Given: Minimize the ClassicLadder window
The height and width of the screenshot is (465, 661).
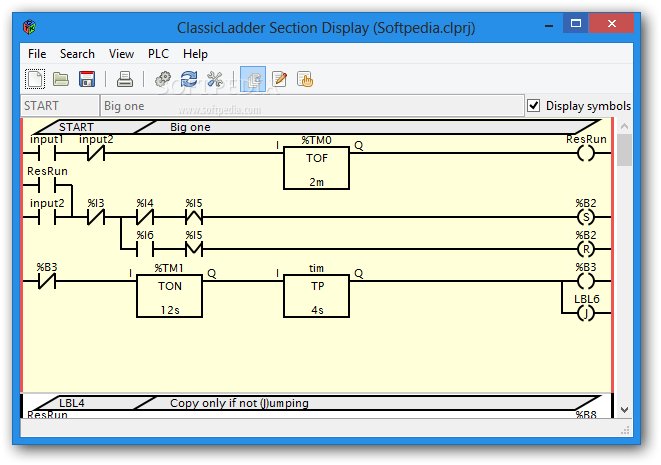Looking at the screenshot, I should (x=549, y=24).
